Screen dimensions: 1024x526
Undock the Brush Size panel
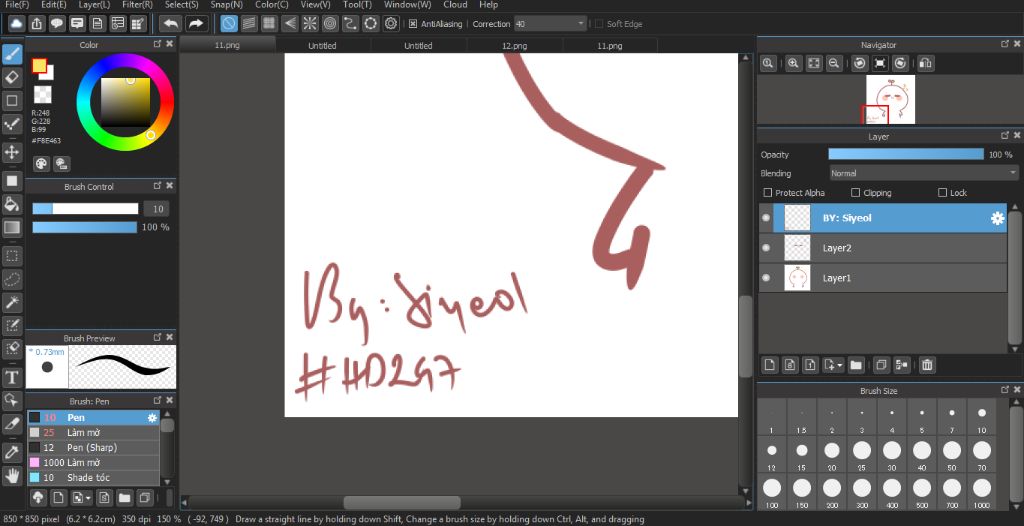1005,389
